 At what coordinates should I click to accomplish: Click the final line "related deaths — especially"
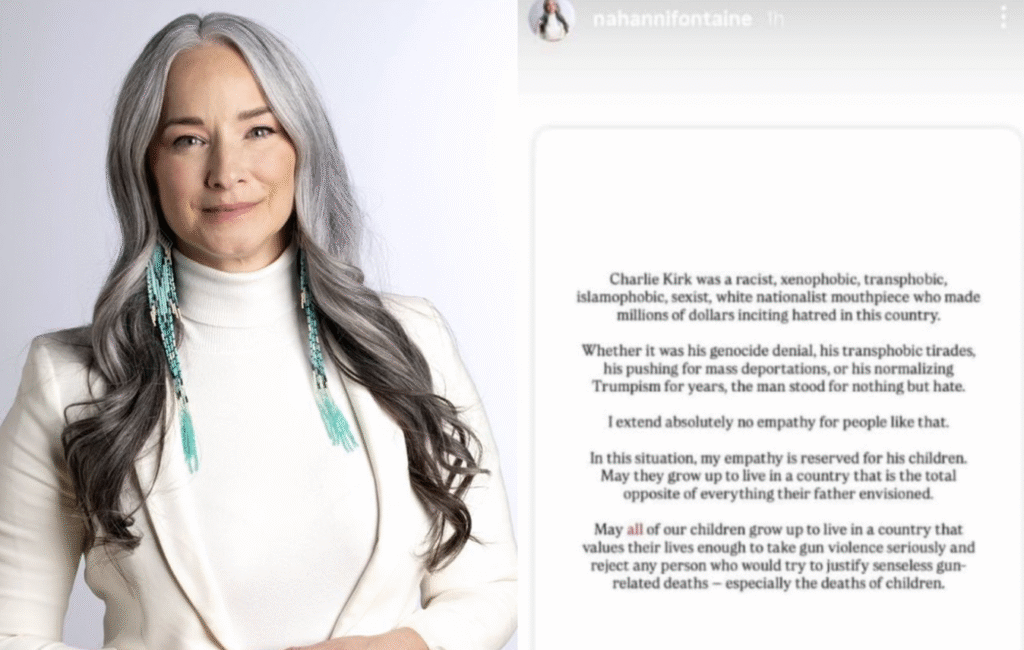coord(778,583)
